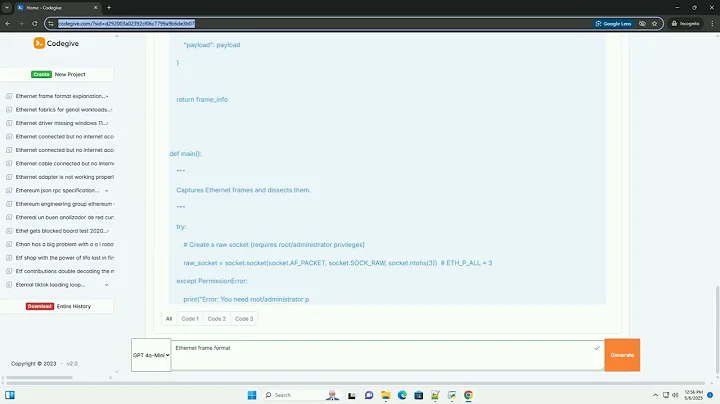The height and width of the screenshot is (404, 720).
Task: Open File Explorer from the taskbar
Action: (386, 395)
